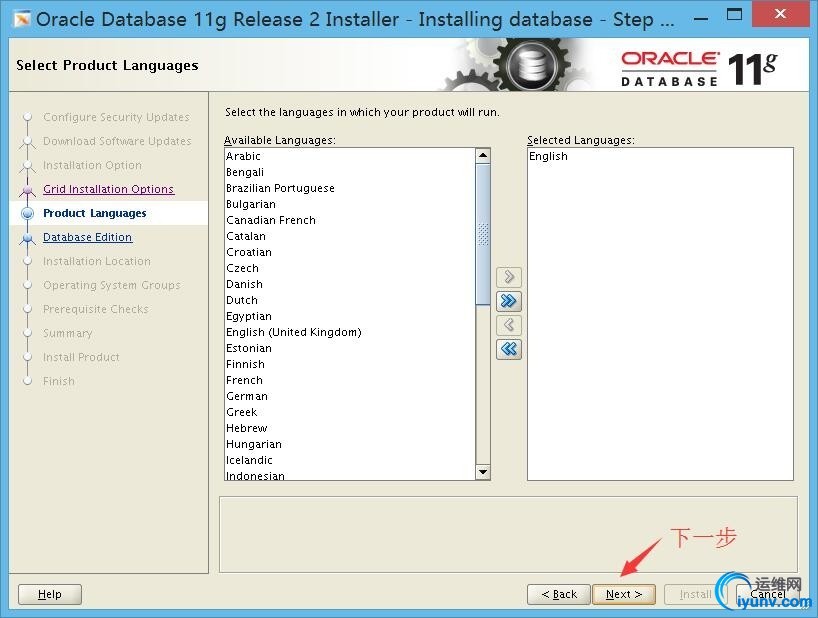
Task: Click the Available Languages scrollbar thumb
Action: click(483, 234)
